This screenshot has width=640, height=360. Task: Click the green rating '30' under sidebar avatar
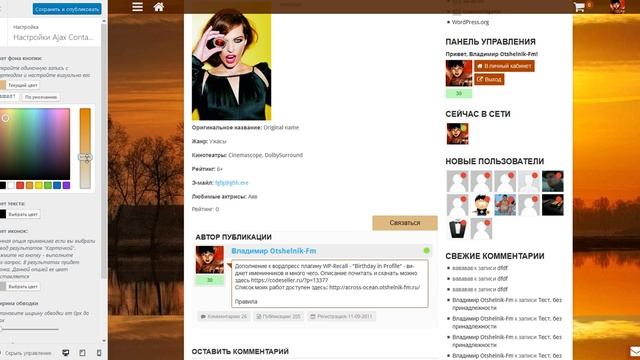pyautogui.click(x=459, y=93)
